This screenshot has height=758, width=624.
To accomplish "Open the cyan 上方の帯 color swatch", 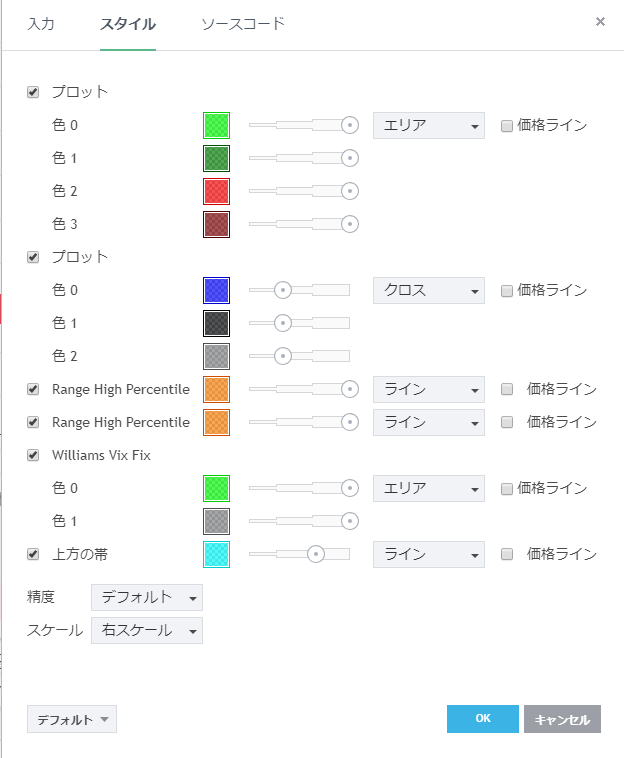I will click(216, 554).
